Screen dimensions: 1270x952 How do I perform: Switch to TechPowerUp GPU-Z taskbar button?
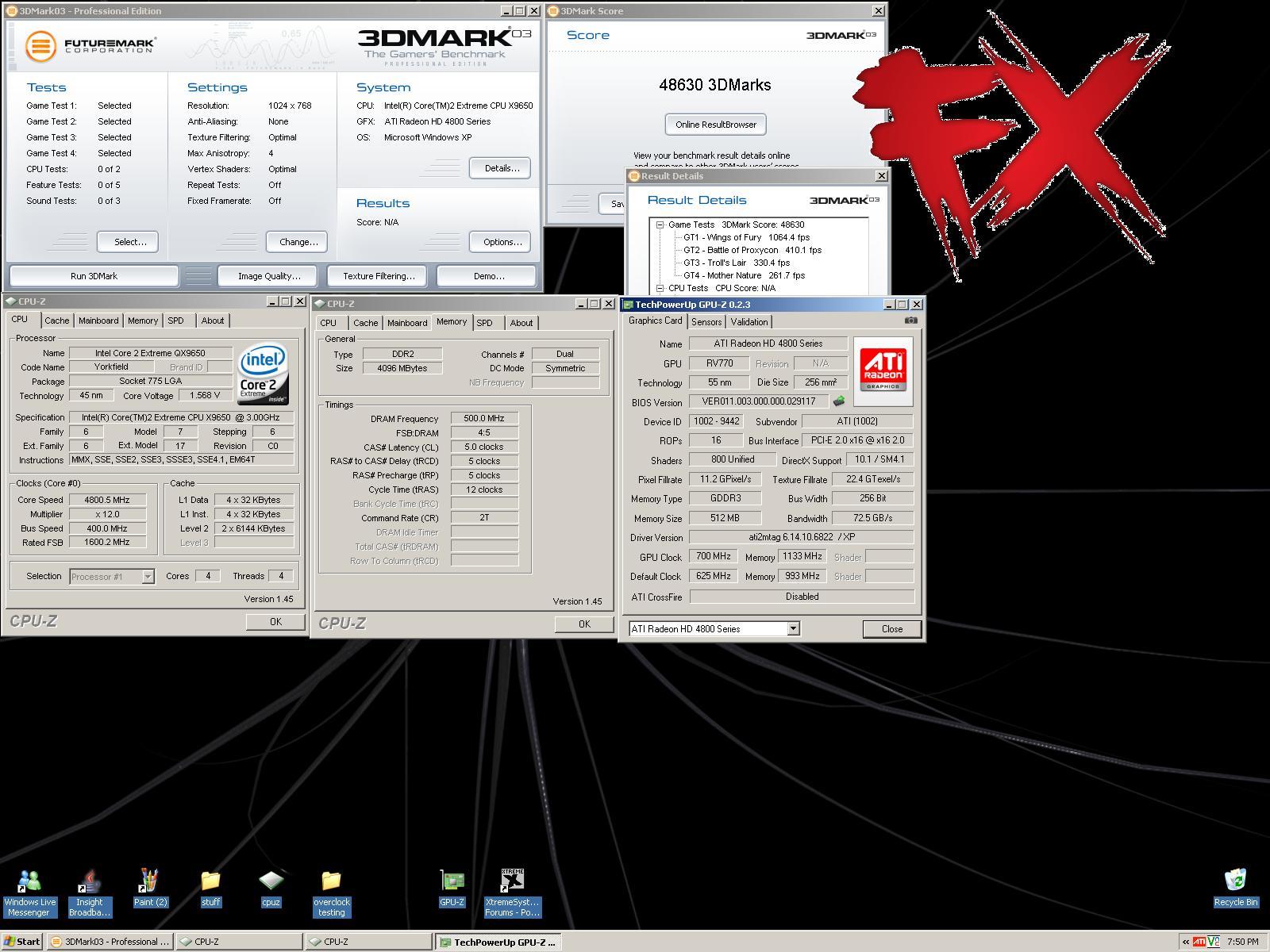(x=498, y=942)
